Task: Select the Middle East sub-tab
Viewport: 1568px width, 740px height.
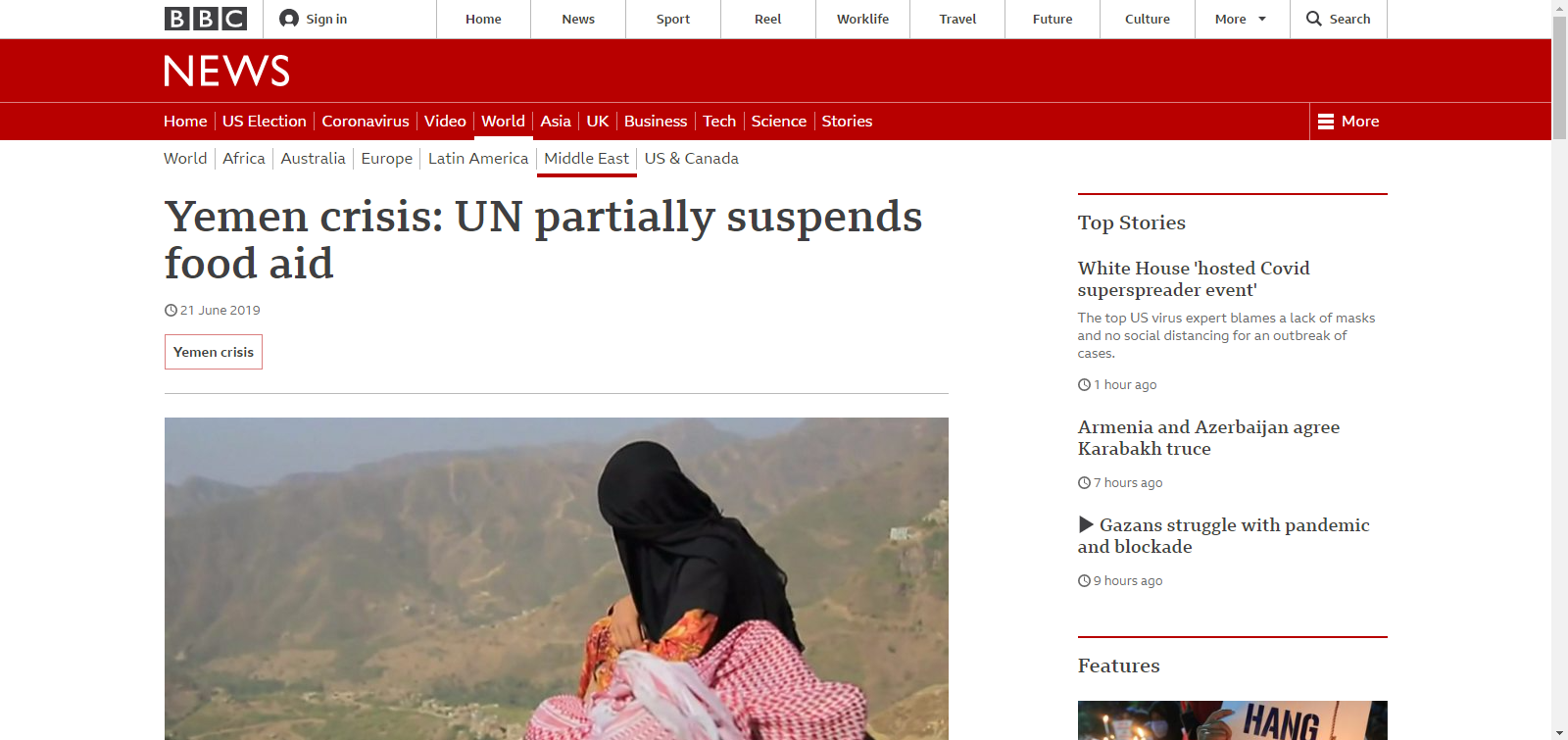Action: pyautogui.click(x=586, y=159)
